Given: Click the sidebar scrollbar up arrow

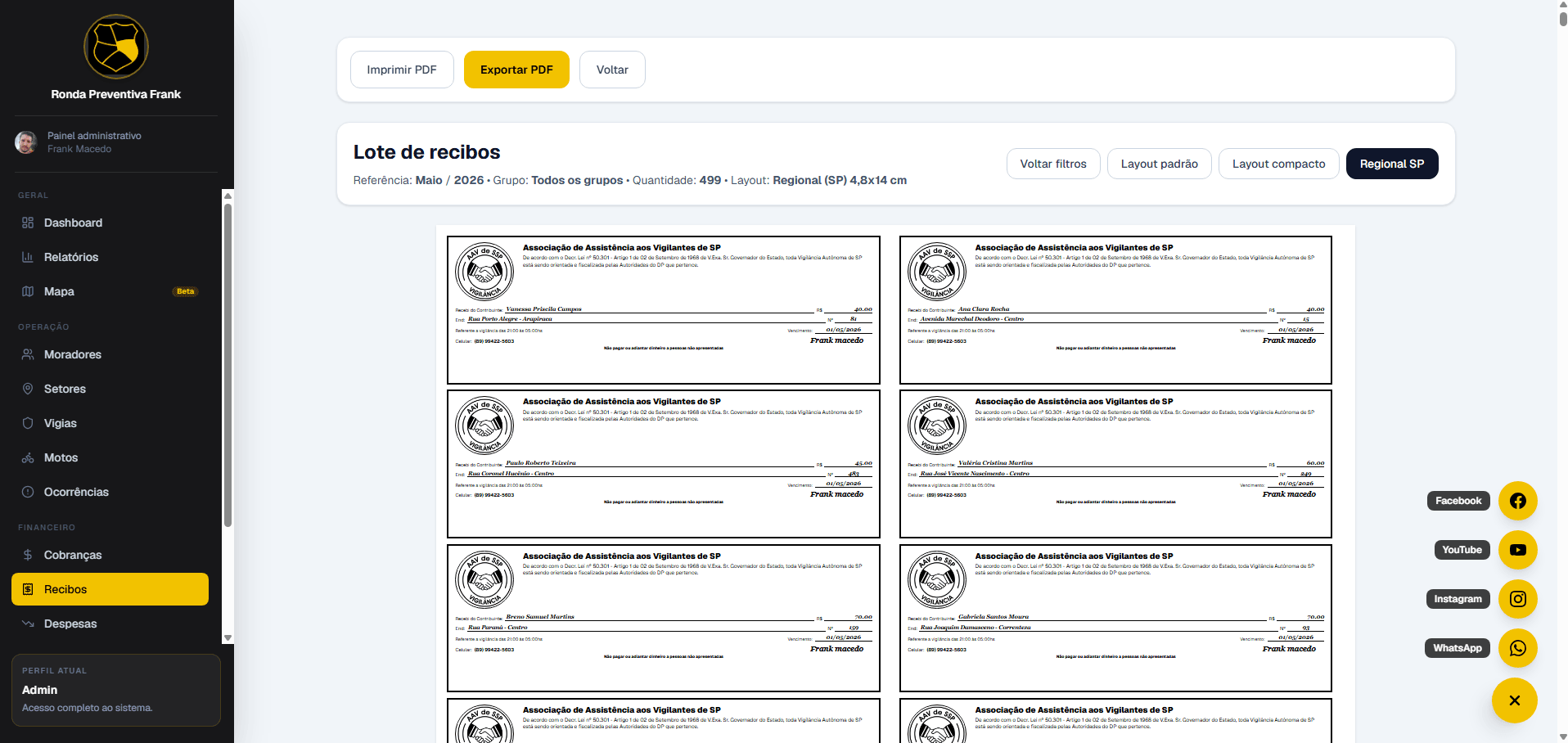Looking at the screenshot, I should (x=228, y=196).
